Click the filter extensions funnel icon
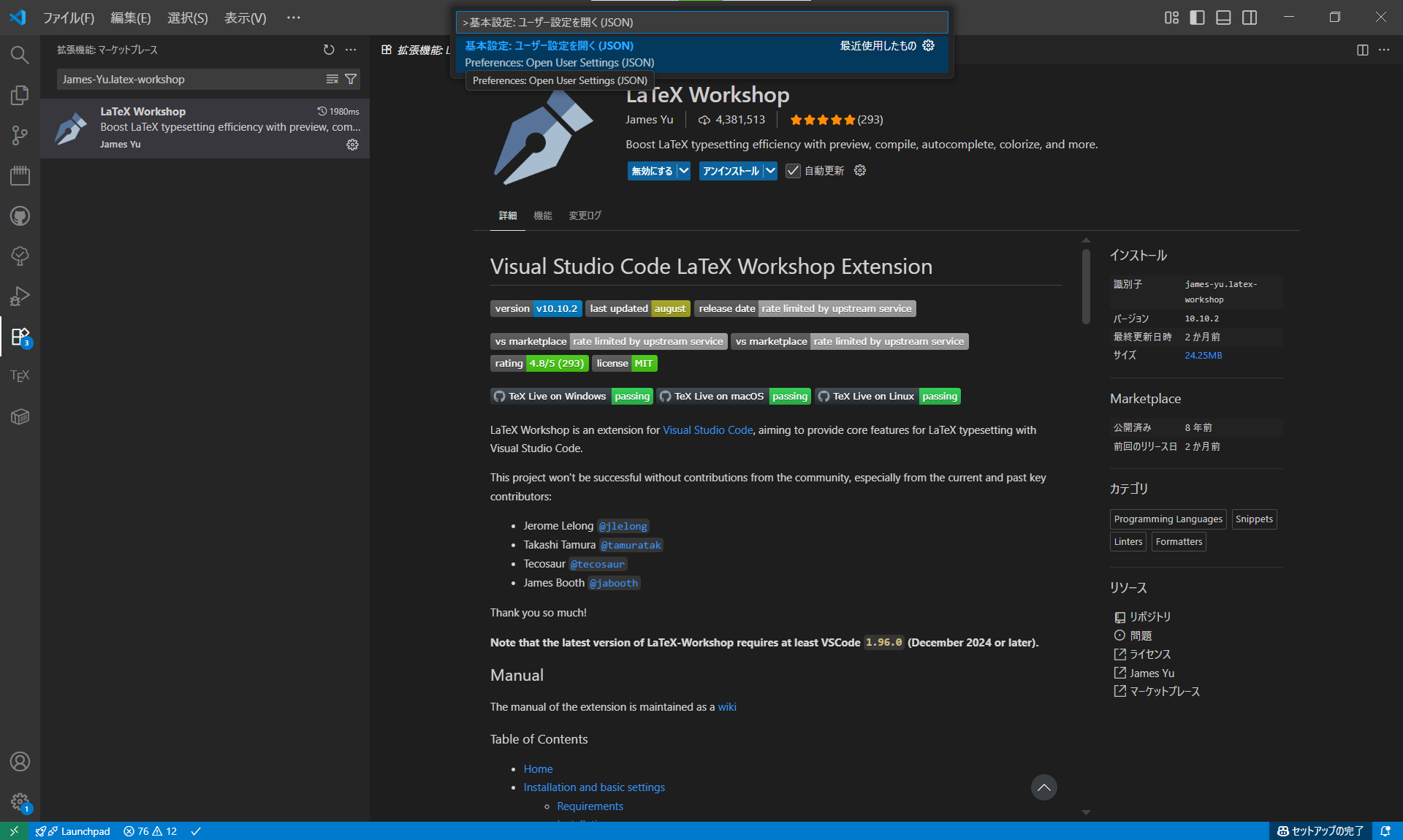Image resolution: width=1403 pixels, height=840 pixels. coord(351,79)
